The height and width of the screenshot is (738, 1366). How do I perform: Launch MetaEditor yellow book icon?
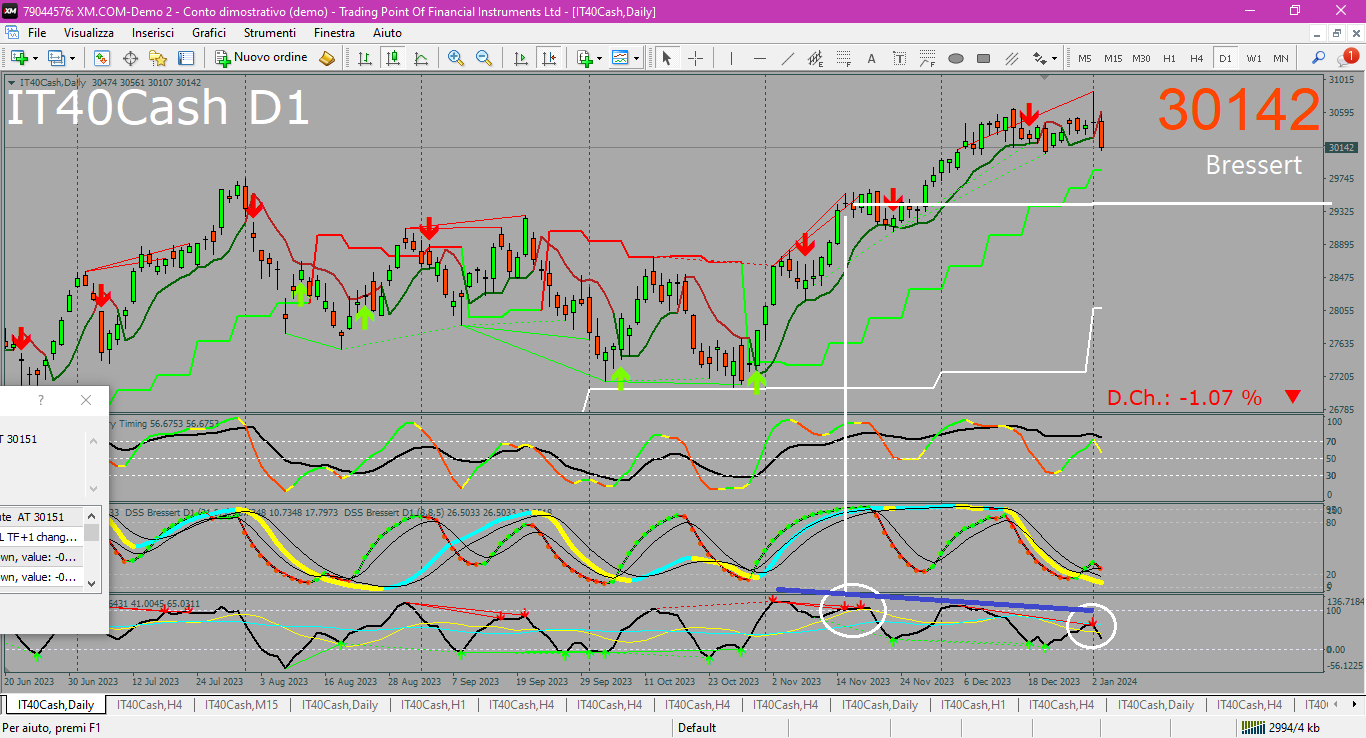(327, 58)
